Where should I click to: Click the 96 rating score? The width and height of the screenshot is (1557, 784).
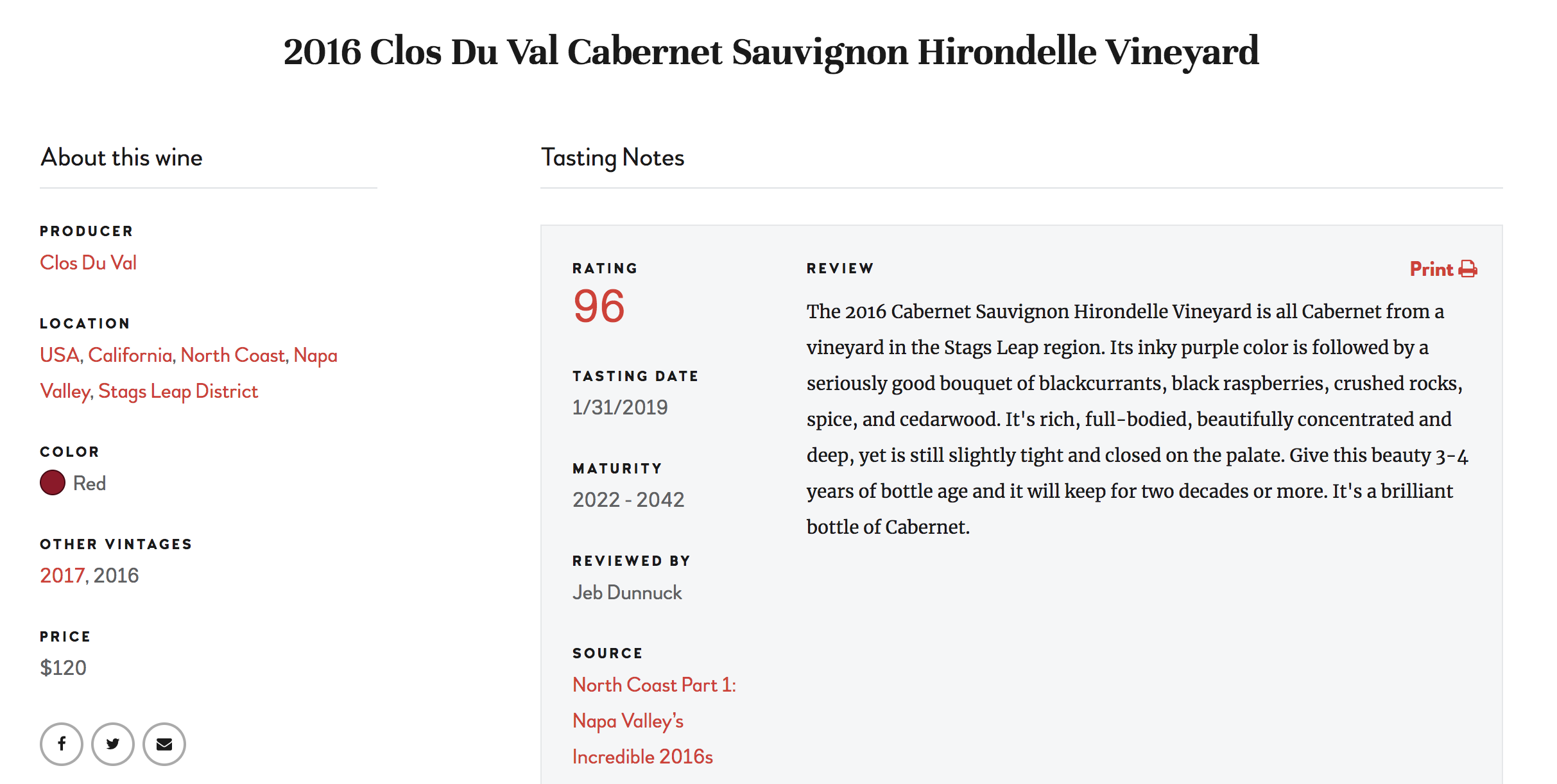tap(599, 306)
